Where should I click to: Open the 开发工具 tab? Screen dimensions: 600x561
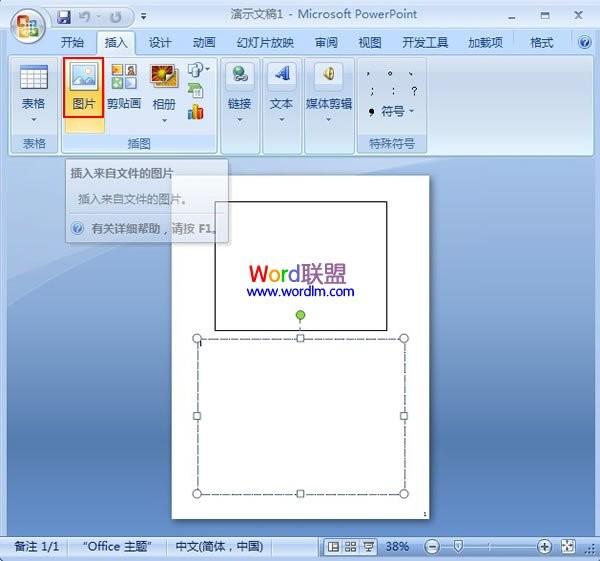(425, 42)
